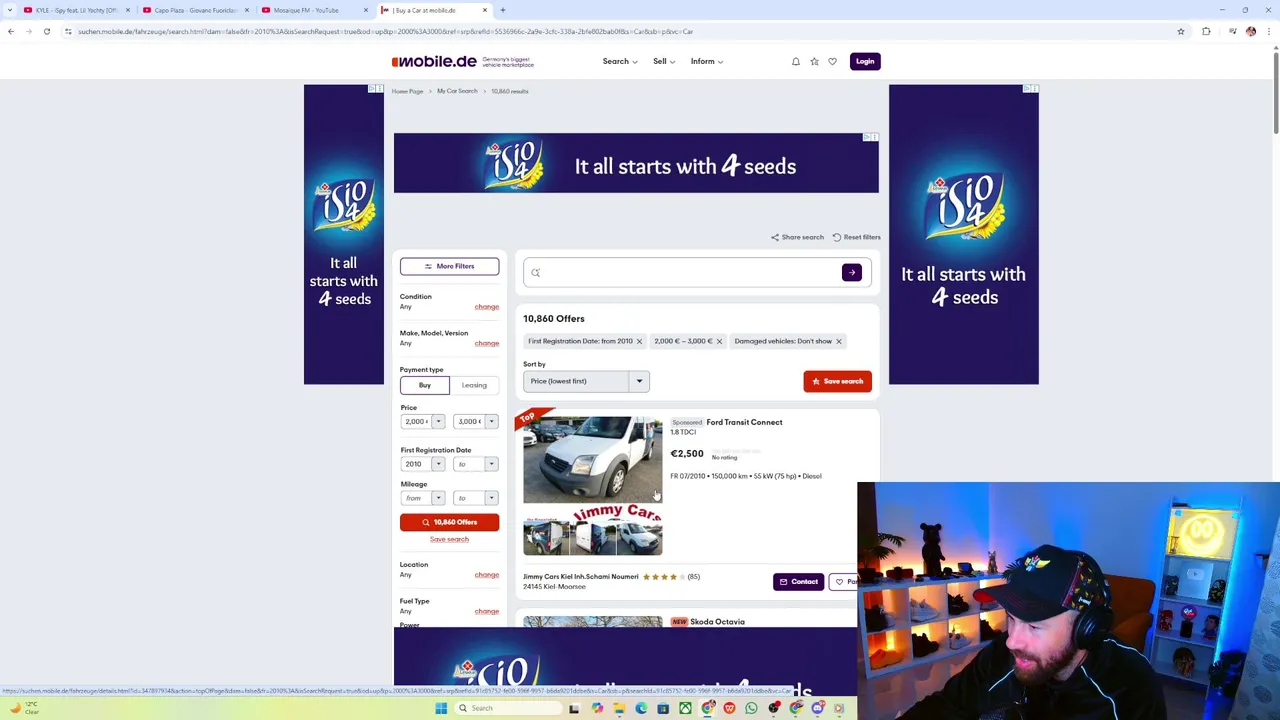Expand the Inform menu in header
Viewport: 1280px width, 720px height.
(706, 61)
